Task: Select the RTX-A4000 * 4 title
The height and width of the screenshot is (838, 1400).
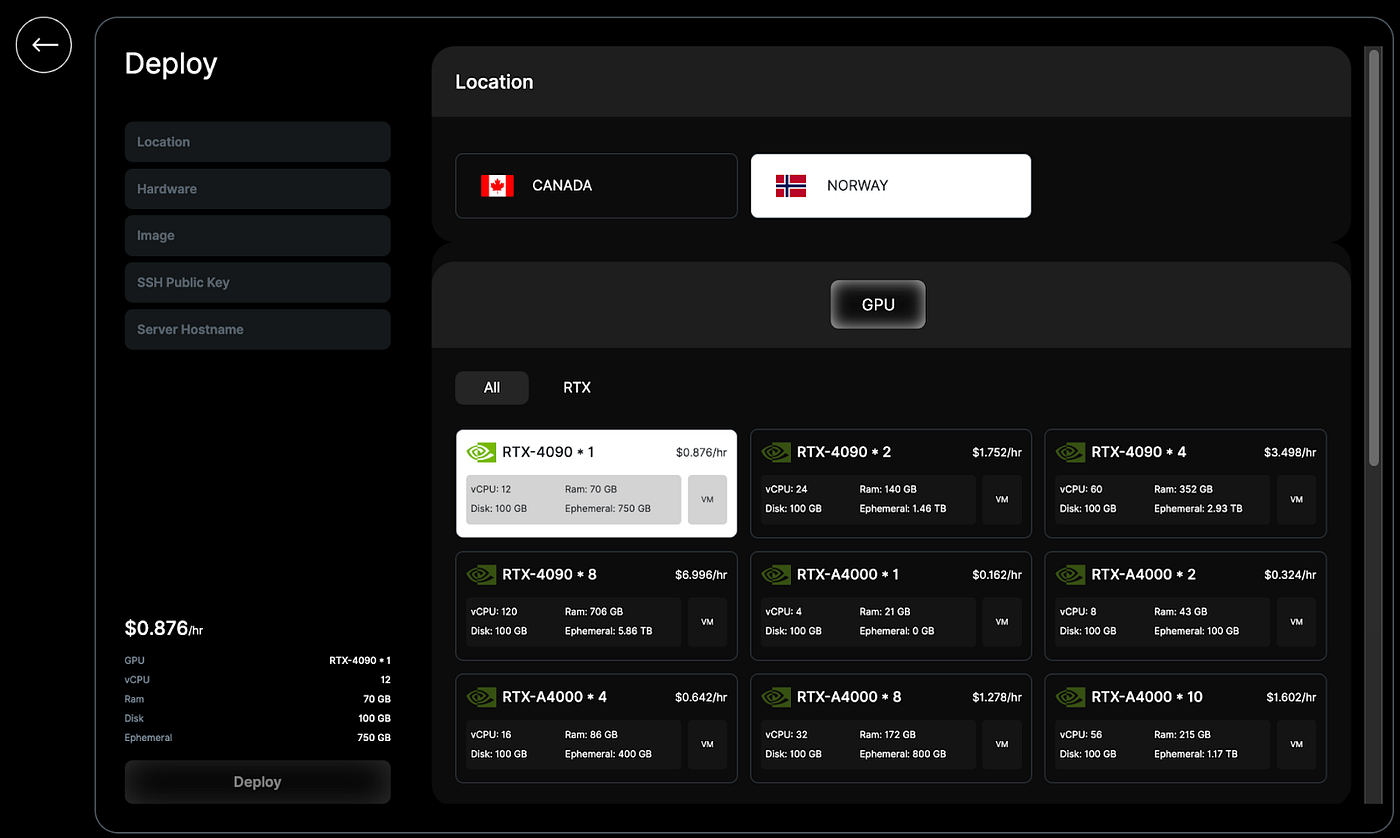Action: pyautogui.click(x=555, y=696)
